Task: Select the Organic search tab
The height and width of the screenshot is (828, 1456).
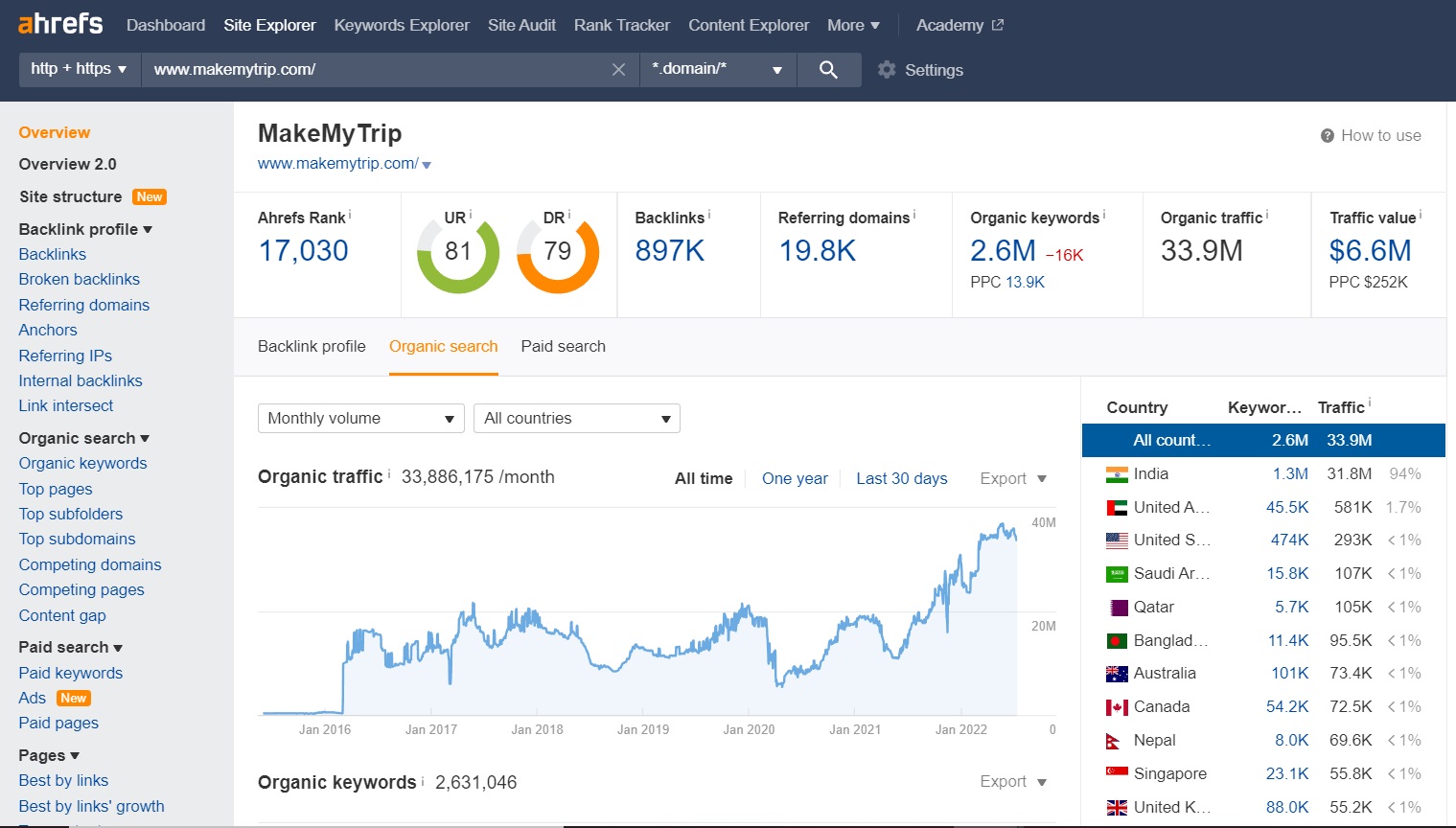Action: pyautogui.click(x=444, y=346)
